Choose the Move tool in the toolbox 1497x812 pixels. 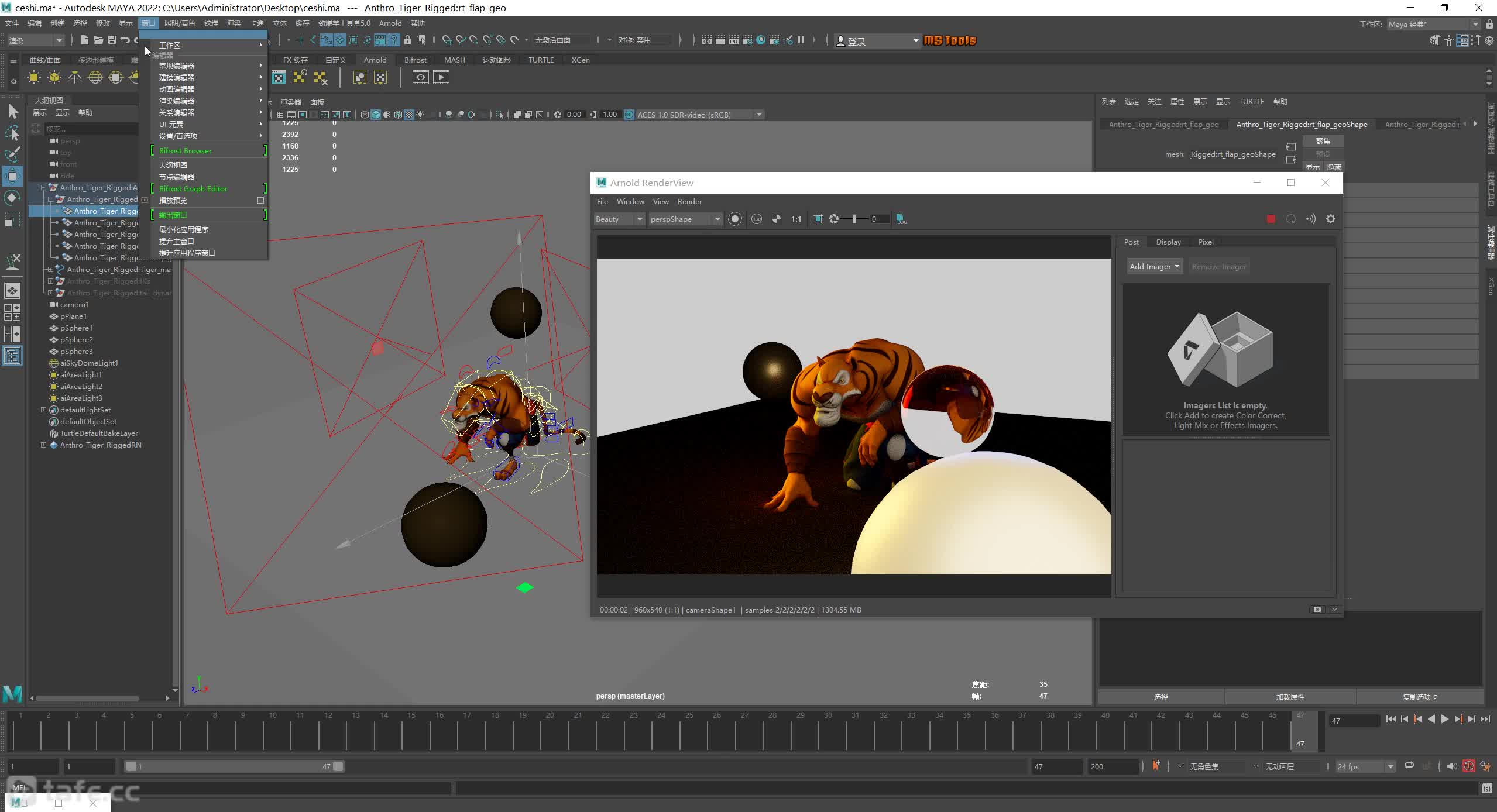click(13, 176)
